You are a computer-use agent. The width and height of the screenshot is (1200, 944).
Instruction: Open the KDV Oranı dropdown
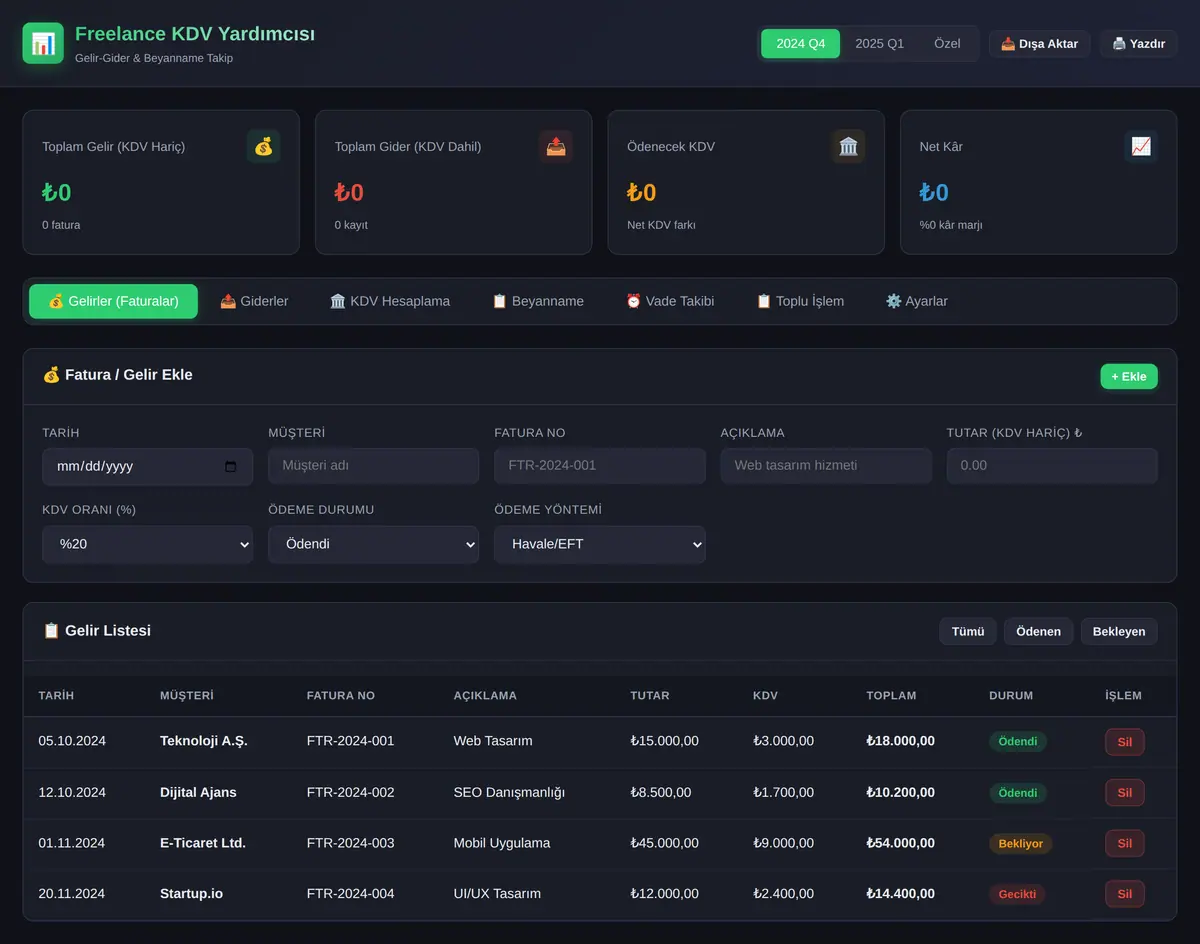148,545
